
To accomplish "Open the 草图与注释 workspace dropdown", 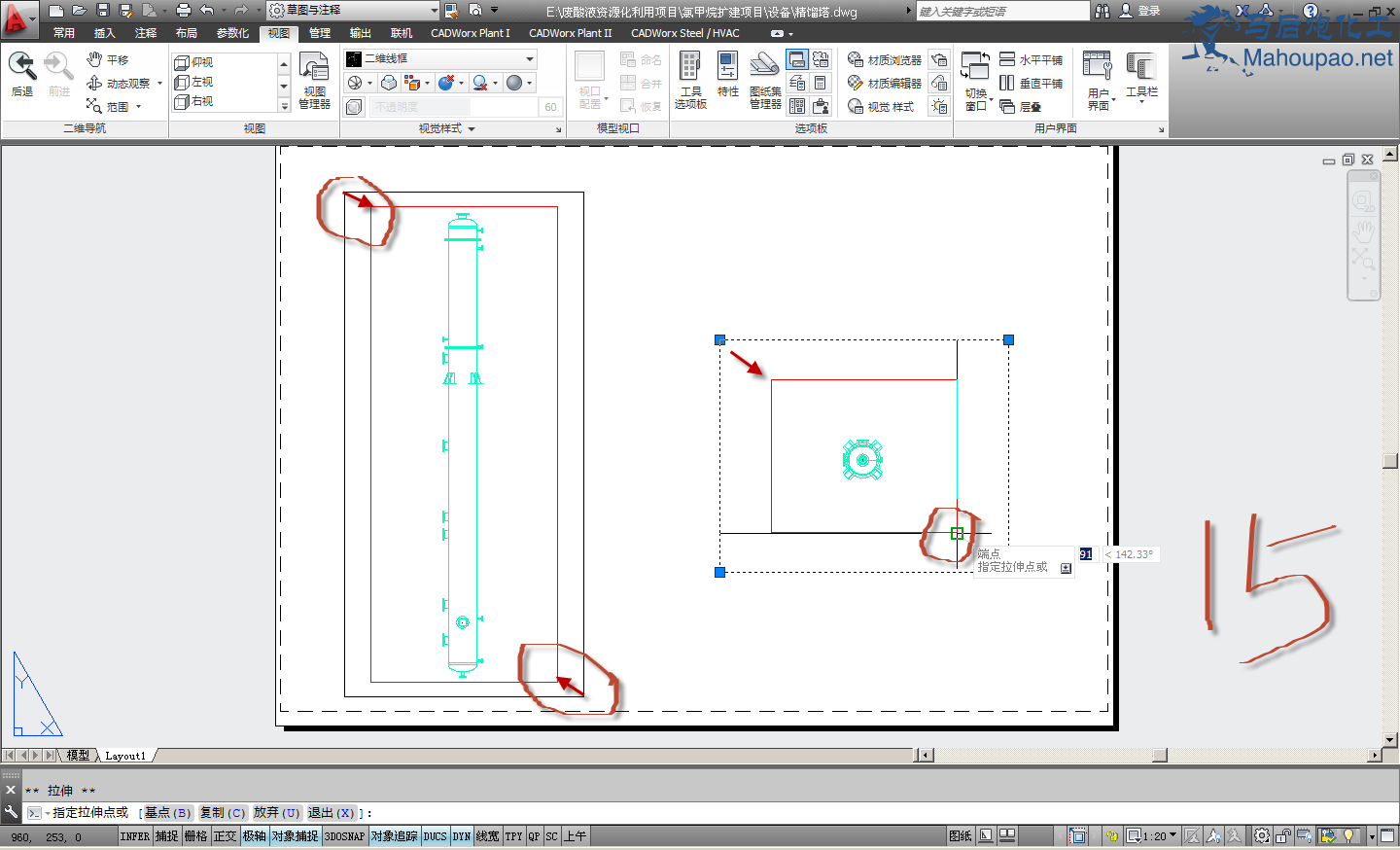I will (x=353, y=11).
